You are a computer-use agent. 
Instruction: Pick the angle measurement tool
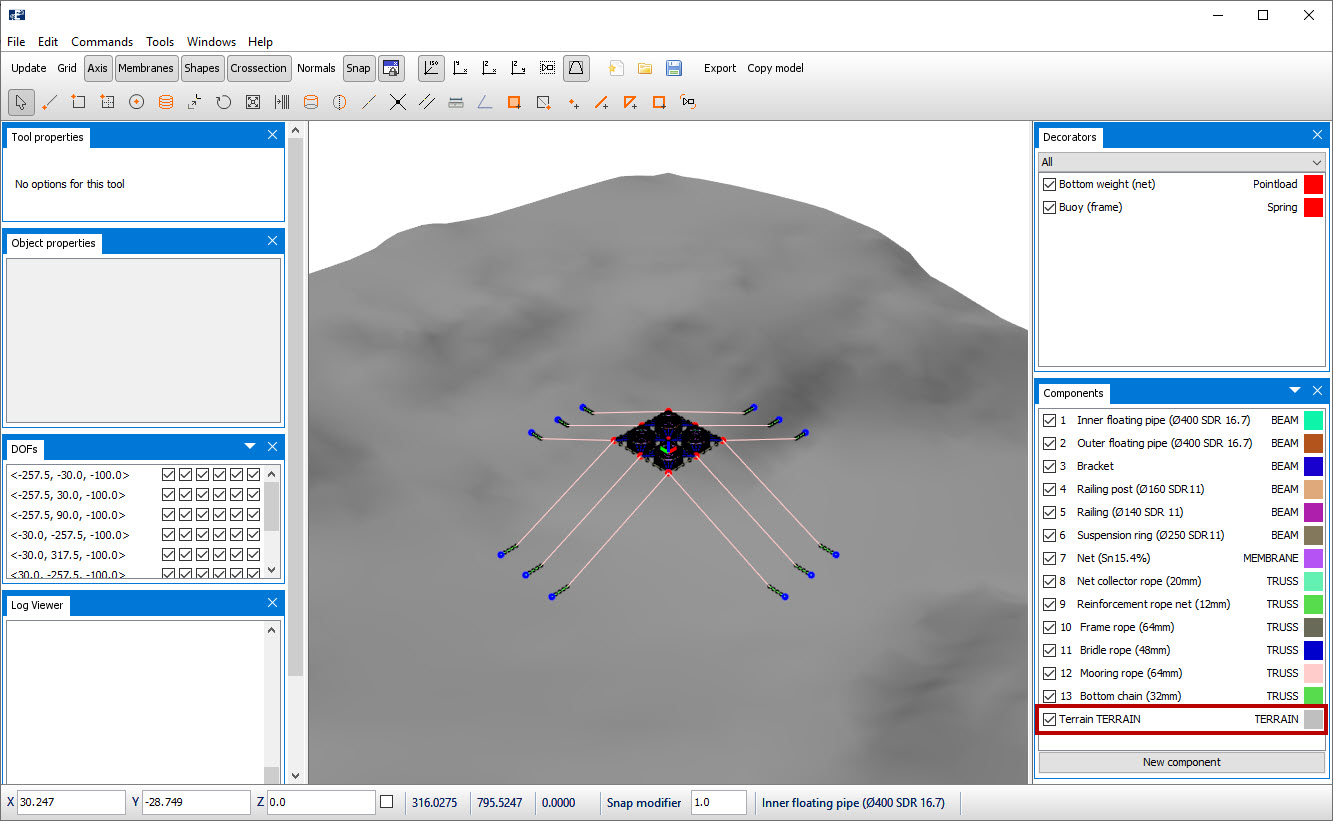coord(485,102)
